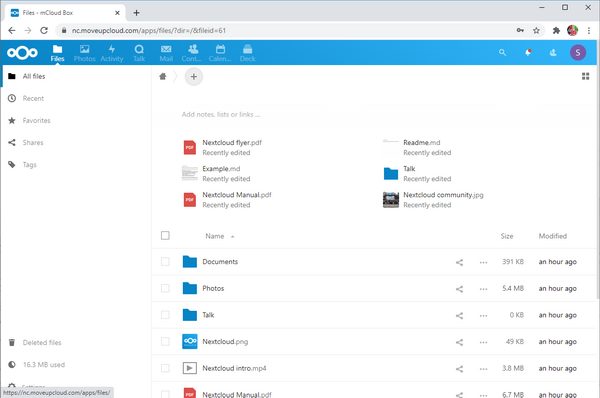The image size is (600, 398).
Task: Share Nextcloud.png
Action: click(x=459, y=342)
